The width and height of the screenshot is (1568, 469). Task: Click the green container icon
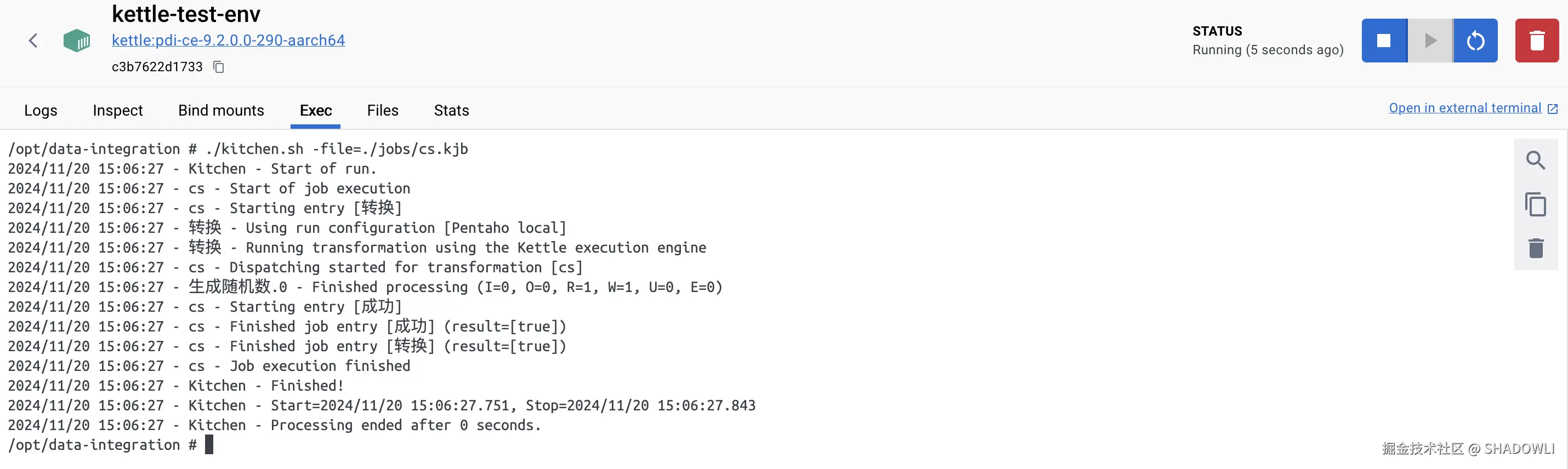(77, 41)
